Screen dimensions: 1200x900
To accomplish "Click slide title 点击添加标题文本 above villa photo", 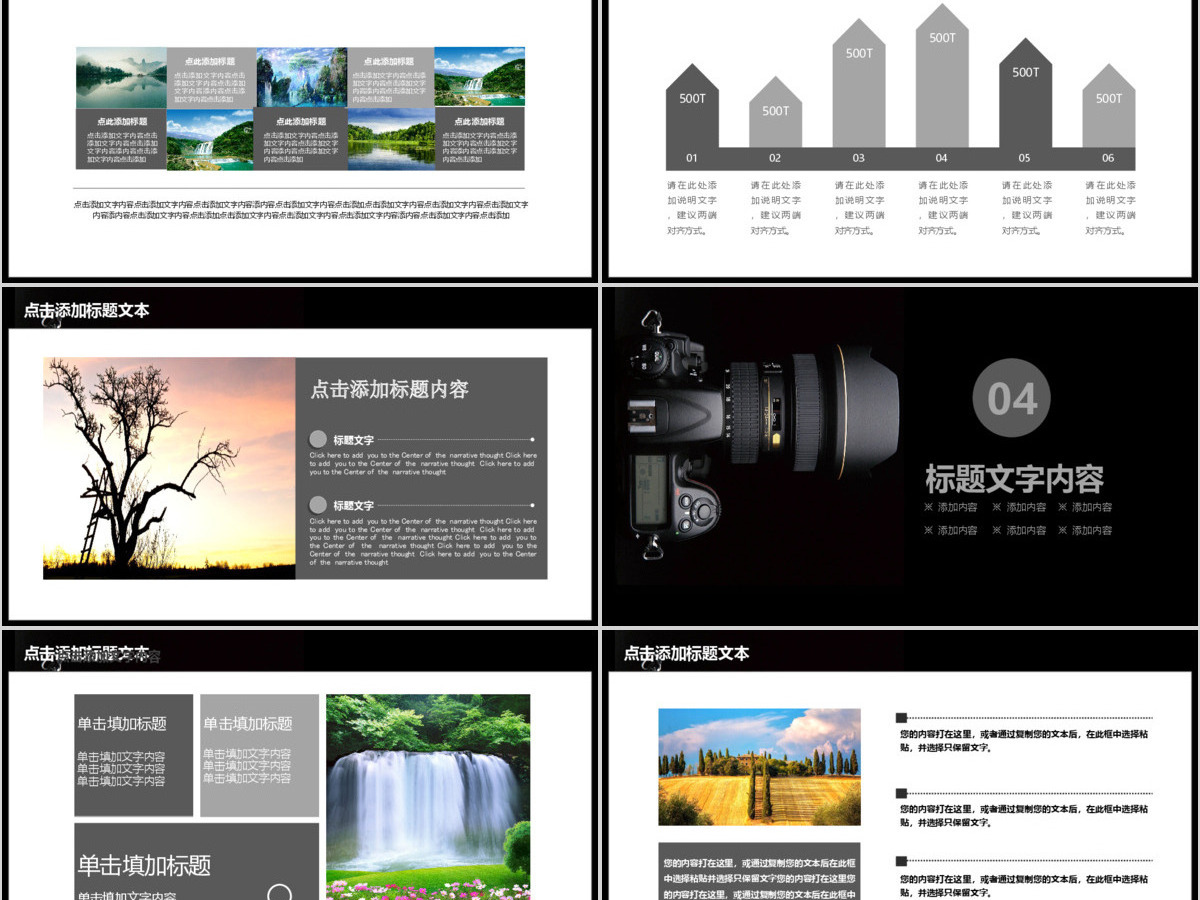I will [687, 653].
